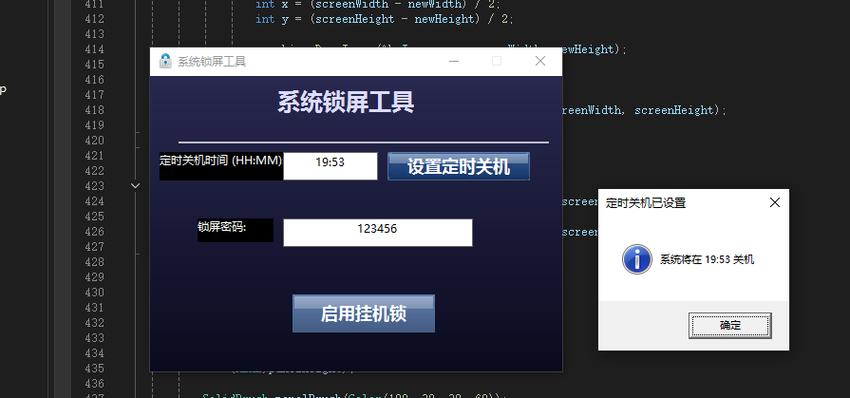Click line number 412 in editor gutter

click(94, 19)
